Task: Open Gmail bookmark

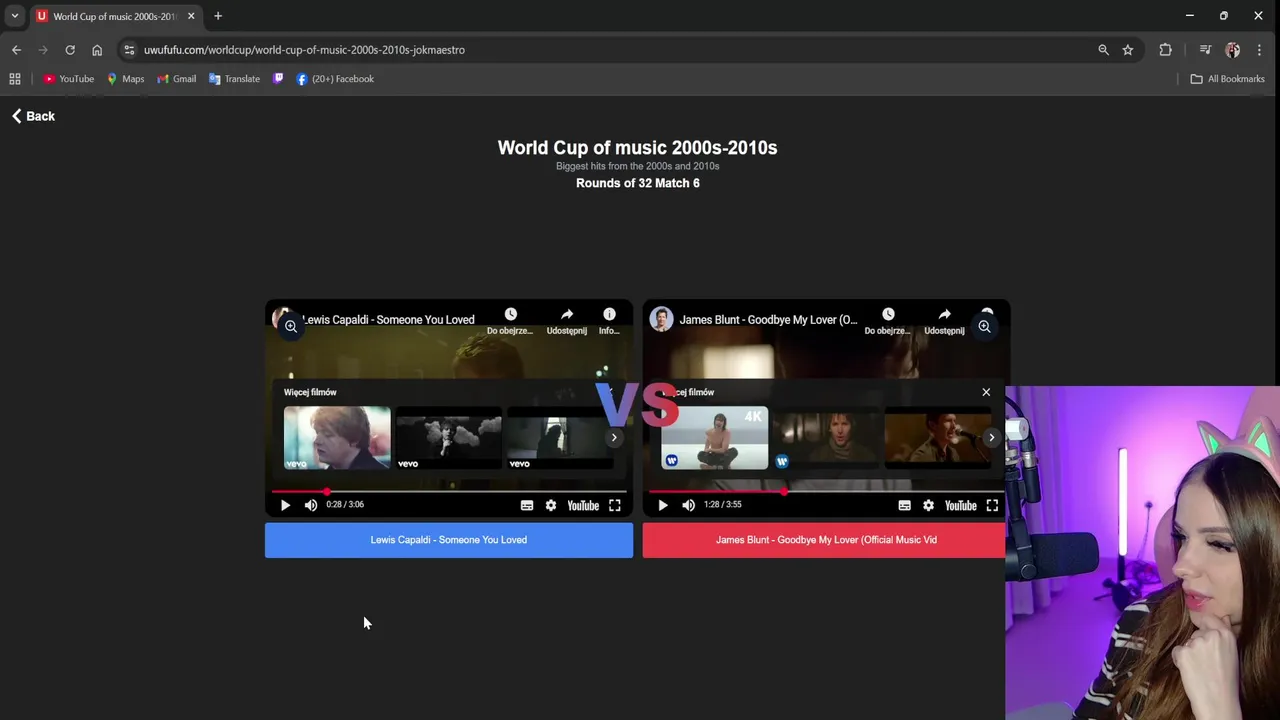Action: [177, 79]
